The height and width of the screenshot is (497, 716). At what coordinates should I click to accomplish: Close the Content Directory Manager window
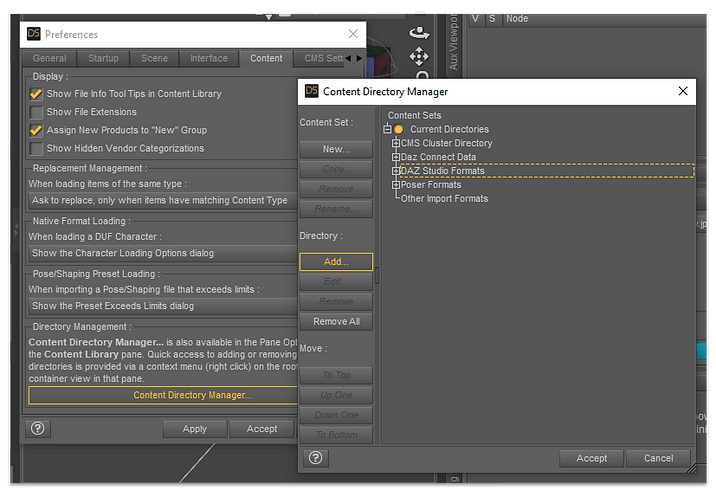click(683, 91)
